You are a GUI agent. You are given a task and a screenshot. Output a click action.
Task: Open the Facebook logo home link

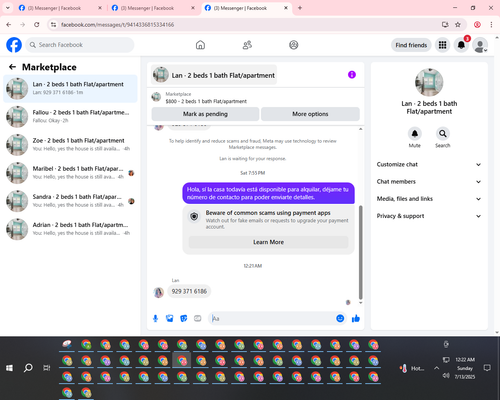(x=14, y=45)
